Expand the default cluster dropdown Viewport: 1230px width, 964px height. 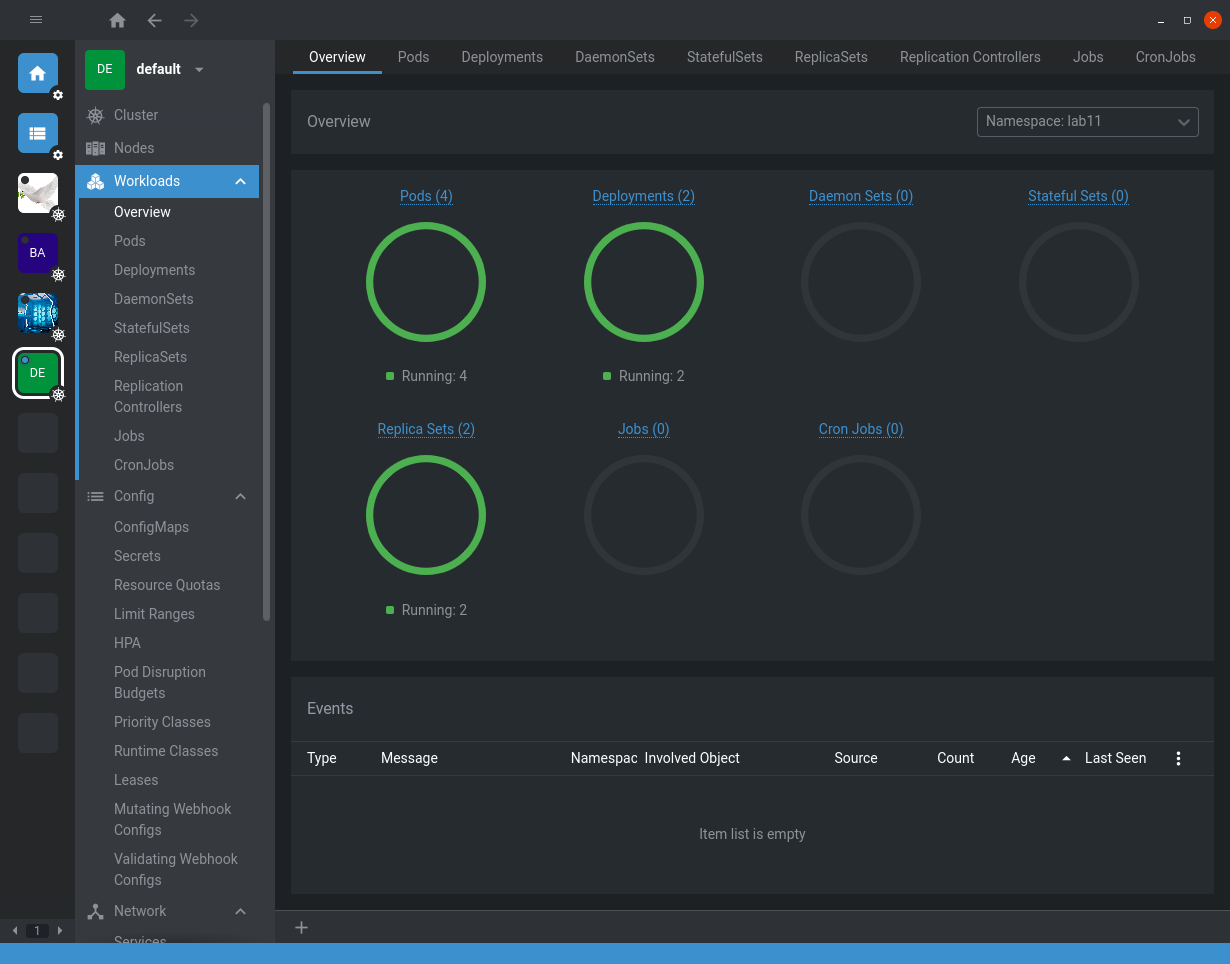[x=199, y=69]
